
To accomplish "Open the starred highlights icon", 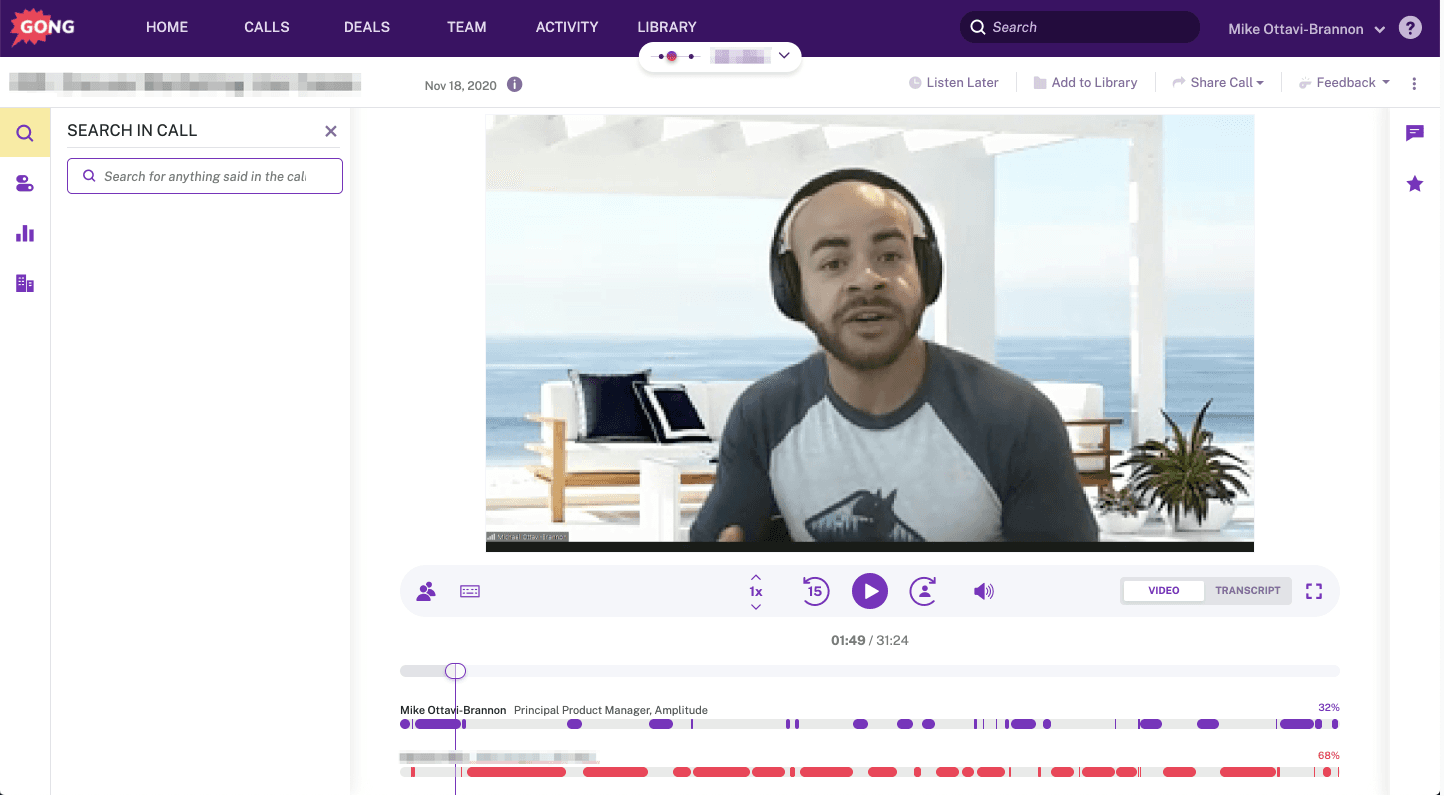I will [x=1414, y=184].
